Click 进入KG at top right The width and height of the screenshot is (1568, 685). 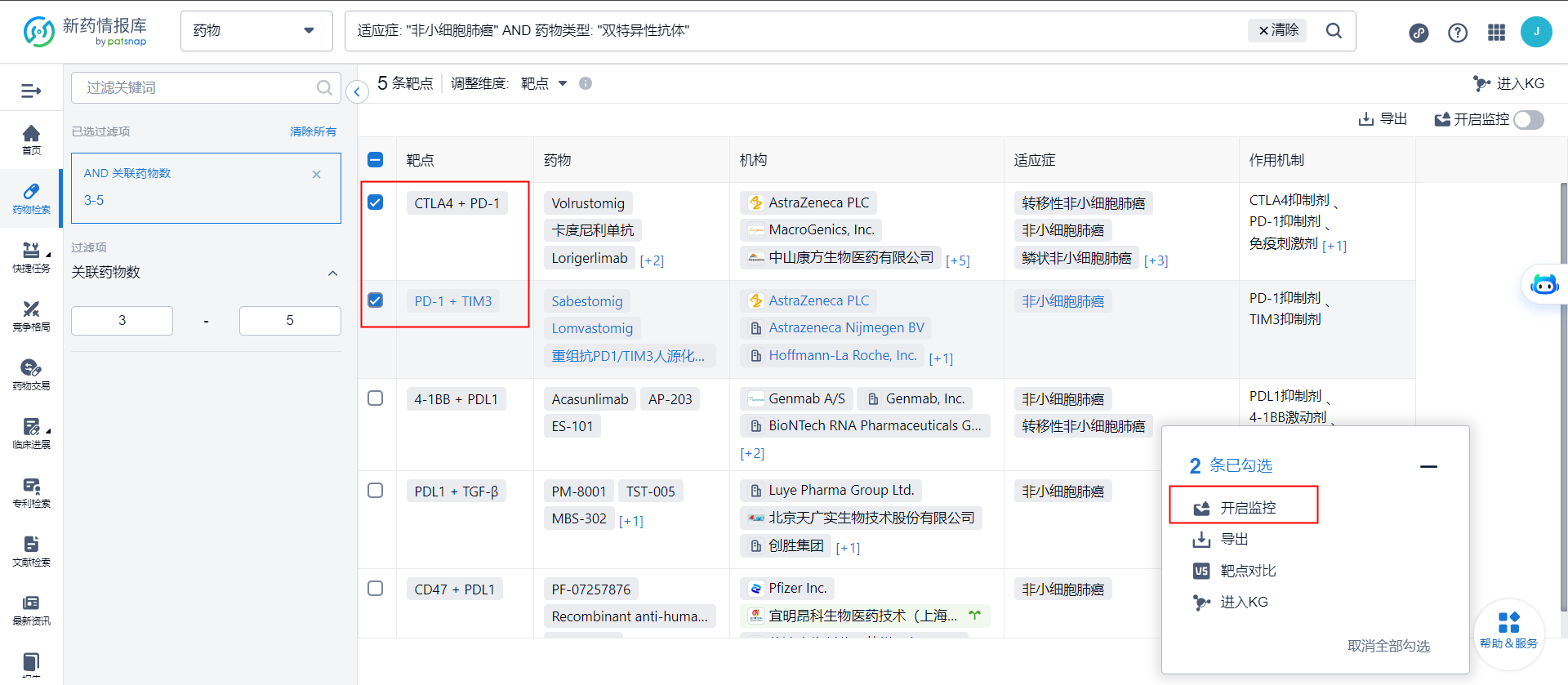click(x=1509, y=83)
